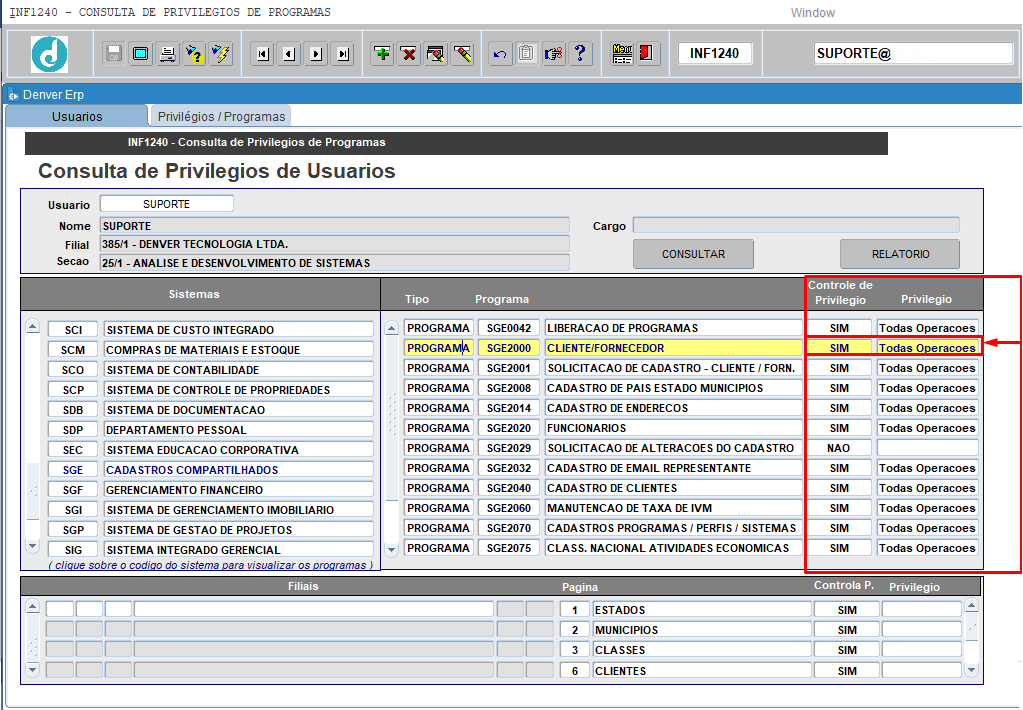The width and height of the screenshot is (1023, 710).
Task: Click program code SGE0042
Action: (508, 328)
